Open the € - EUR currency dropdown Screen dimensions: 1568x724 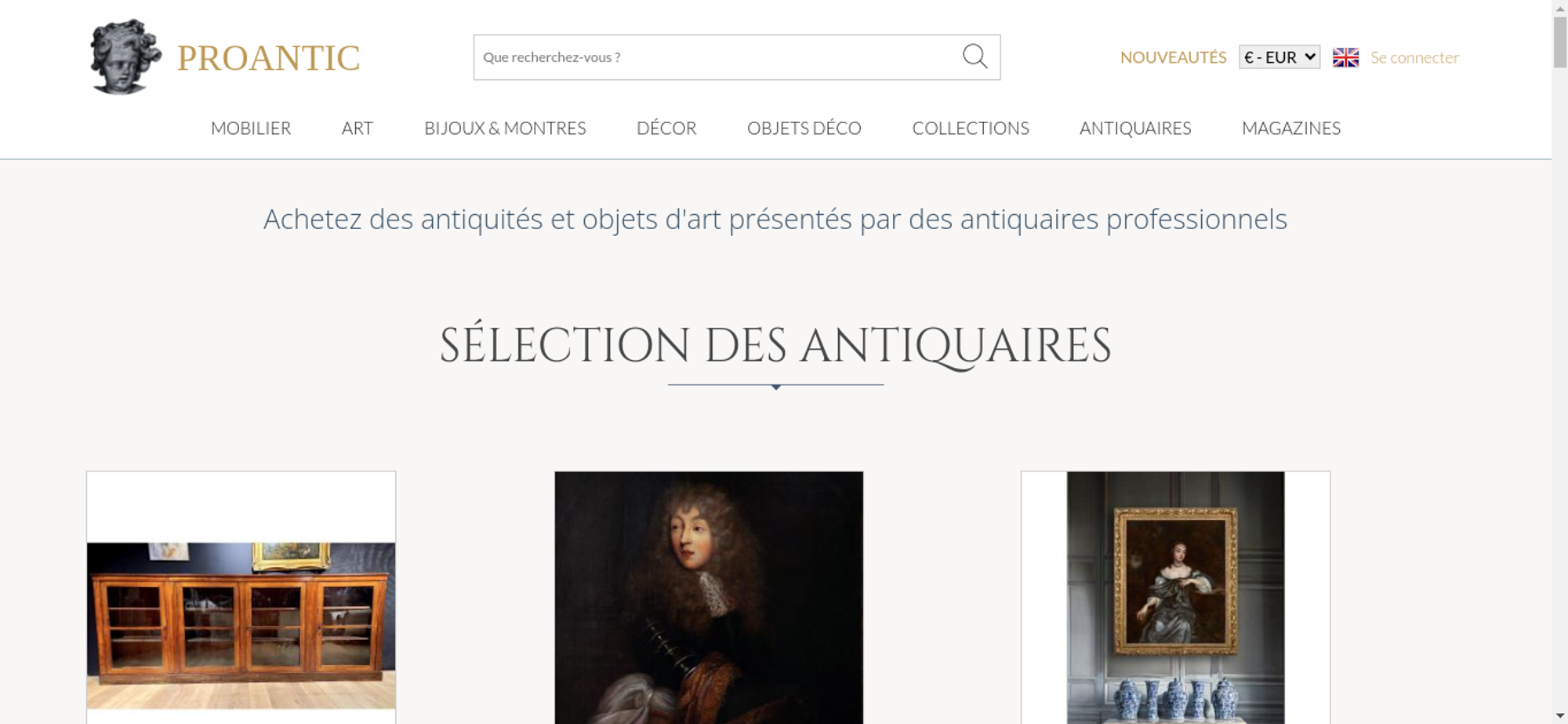tap(1279, 57)
